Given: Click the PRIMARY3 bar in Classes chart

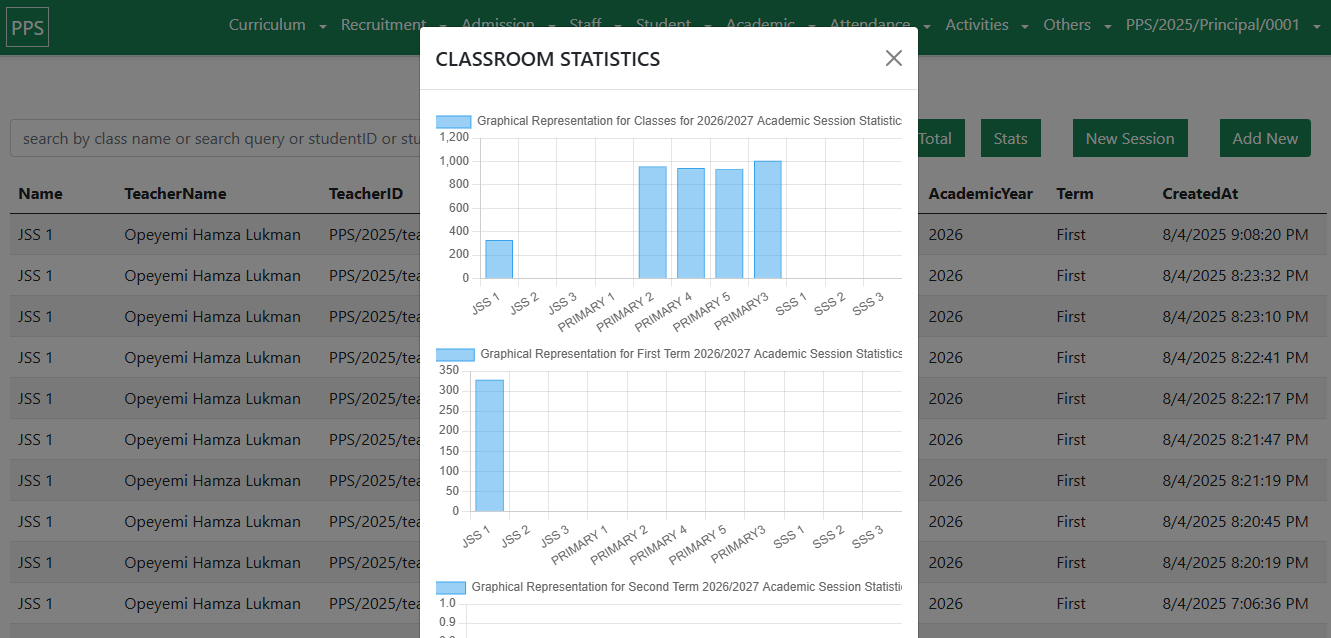Looking at the screenshot, I should click(767, 220).
